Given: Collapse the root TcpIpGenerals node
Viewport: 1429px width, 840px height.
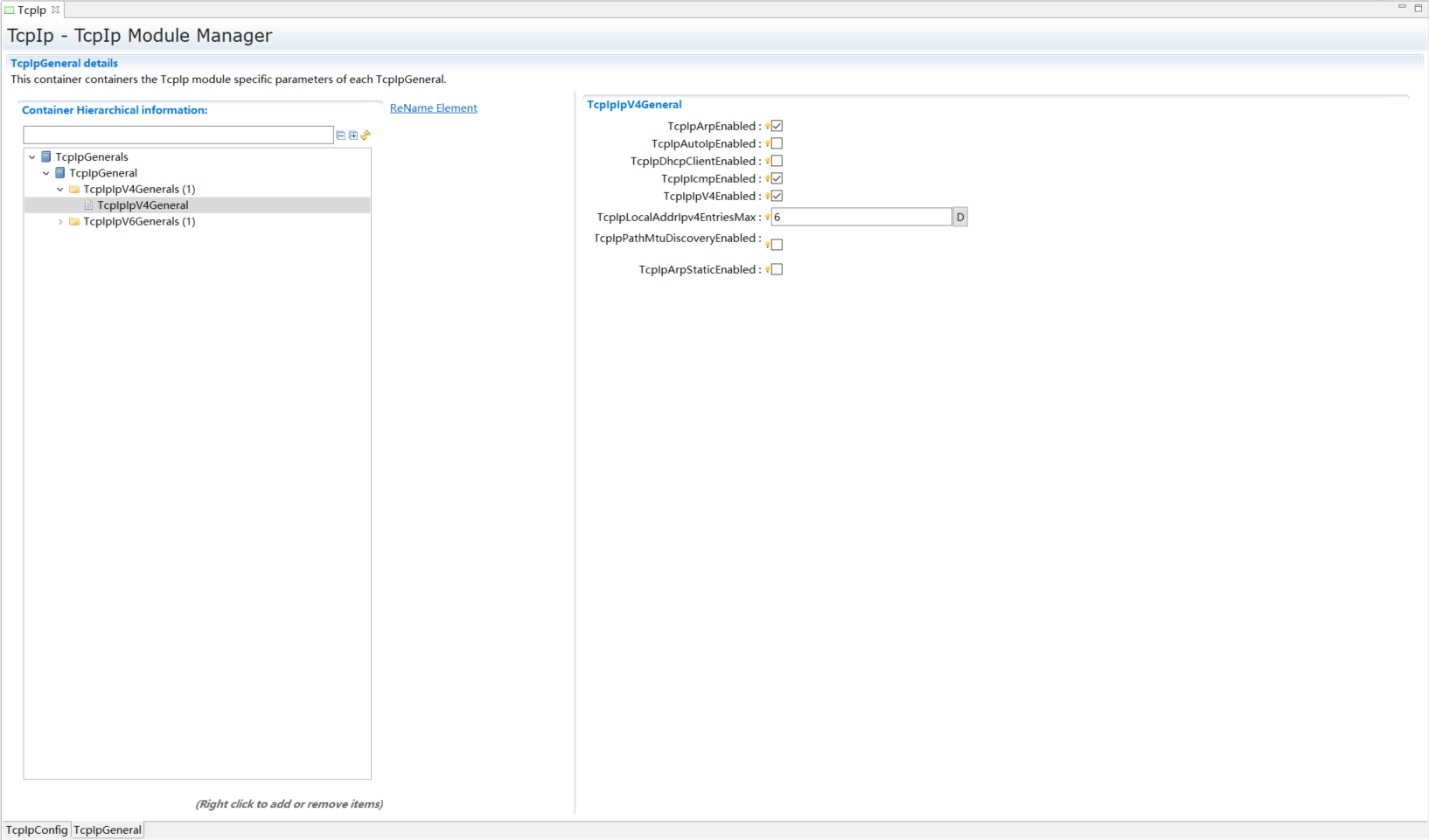Looking at the screenshot, I should point(32,157).
